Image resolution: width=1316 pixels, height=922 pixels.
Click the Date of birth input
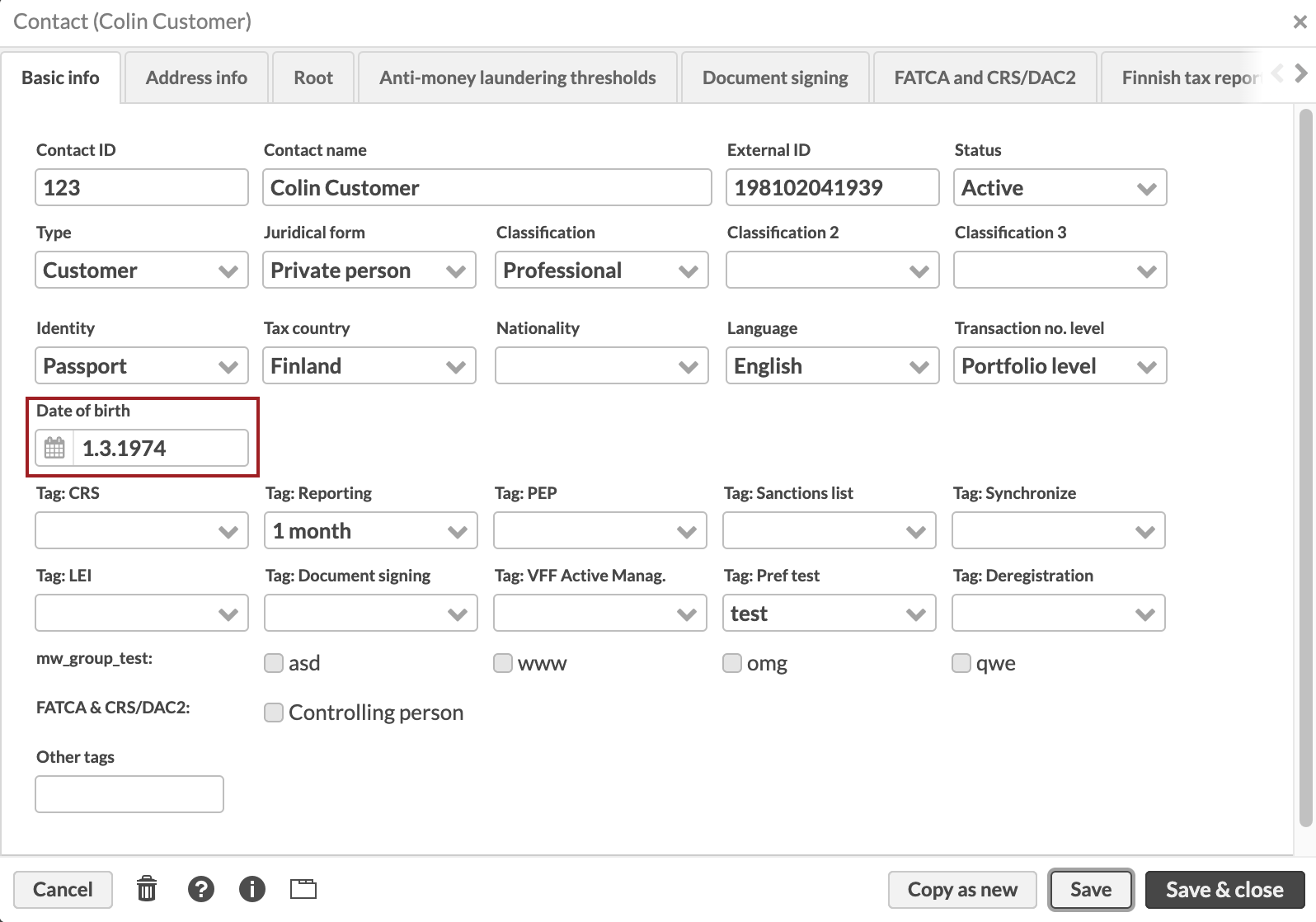tap(160, 448)
